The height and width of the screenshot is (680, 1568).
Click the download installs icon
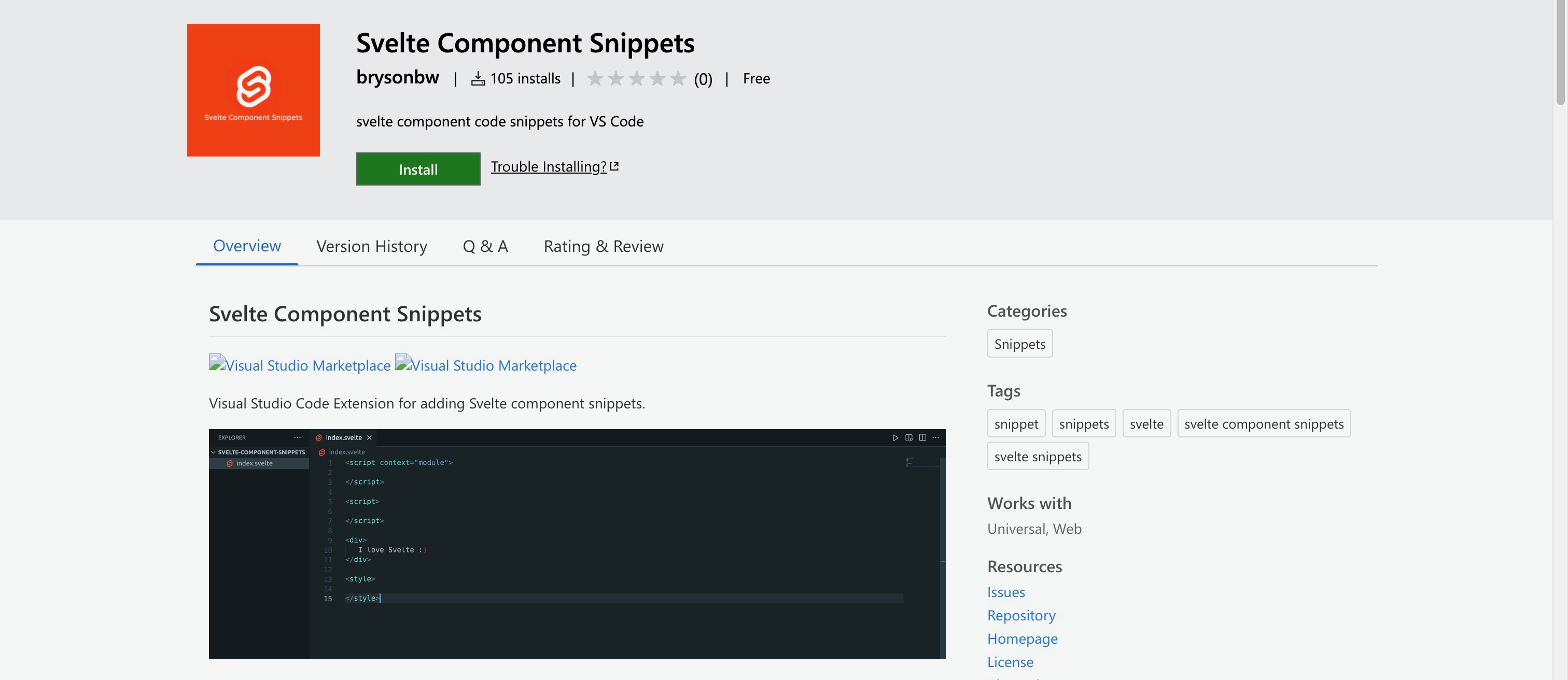click(x=478, y=78)
